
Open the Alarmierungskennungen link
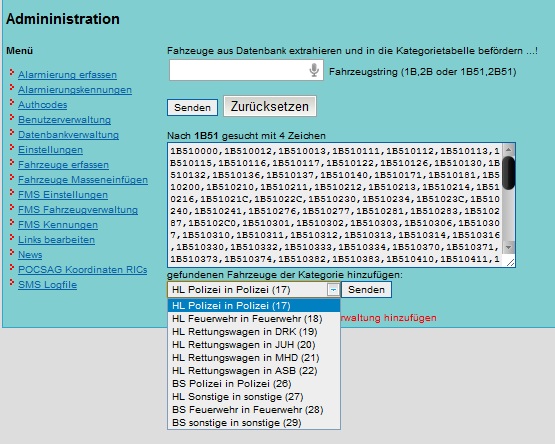tap(75, 90)
